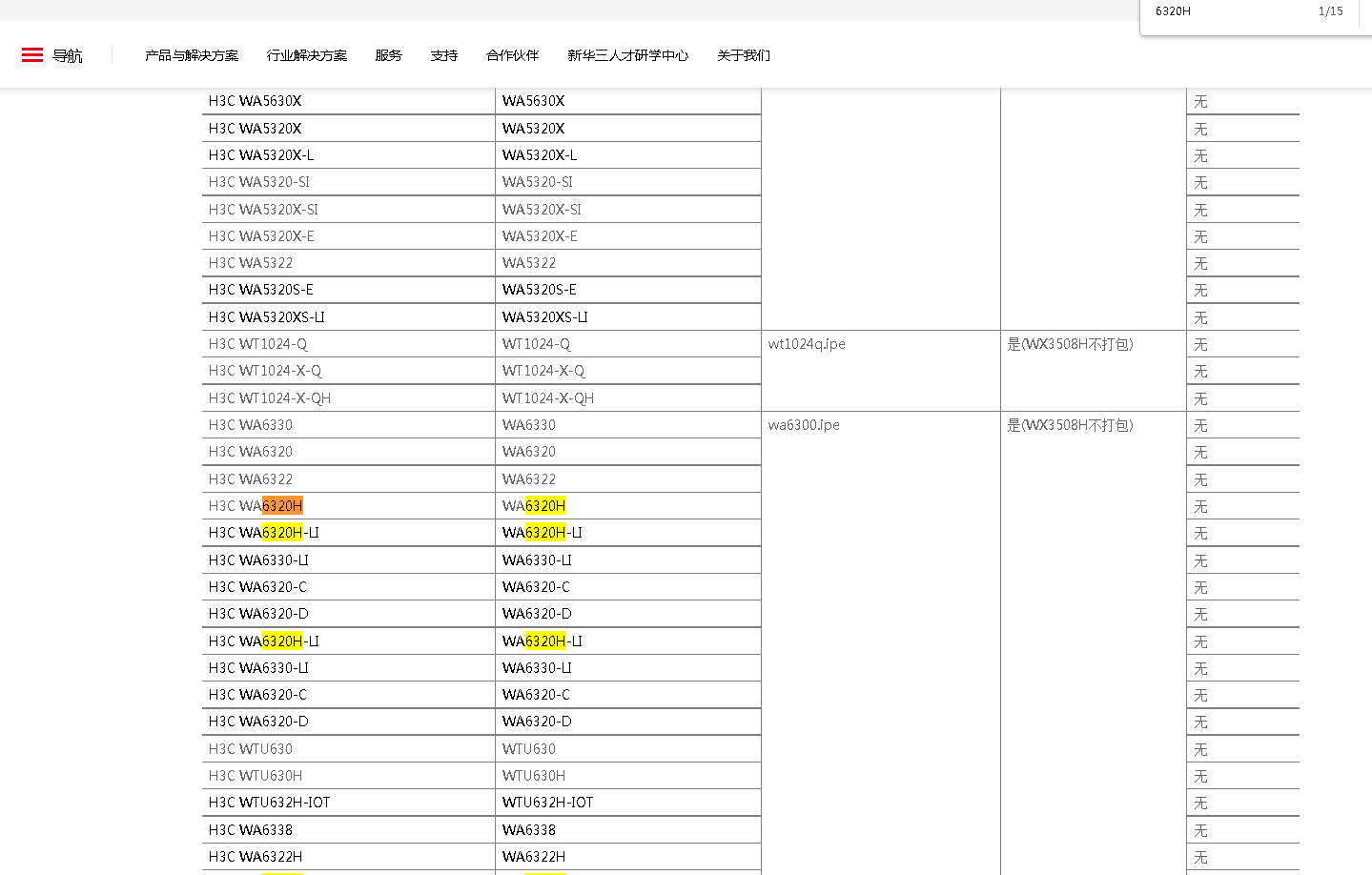Select the '无' cell in the WA6338 row
The image size is (1372, 875).
[1200, 830]
